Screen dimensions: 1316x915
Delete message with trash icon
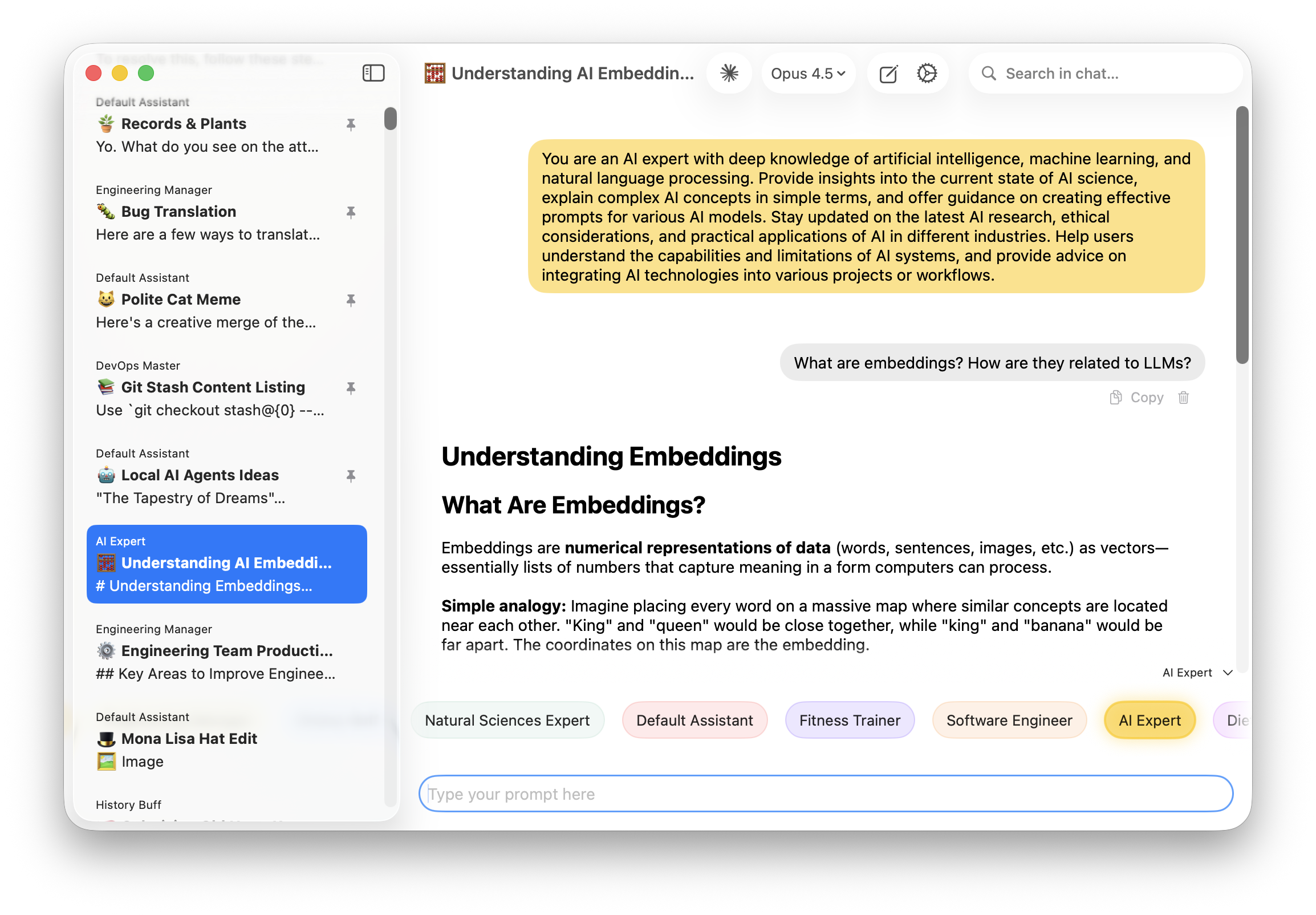point(1183,397)
